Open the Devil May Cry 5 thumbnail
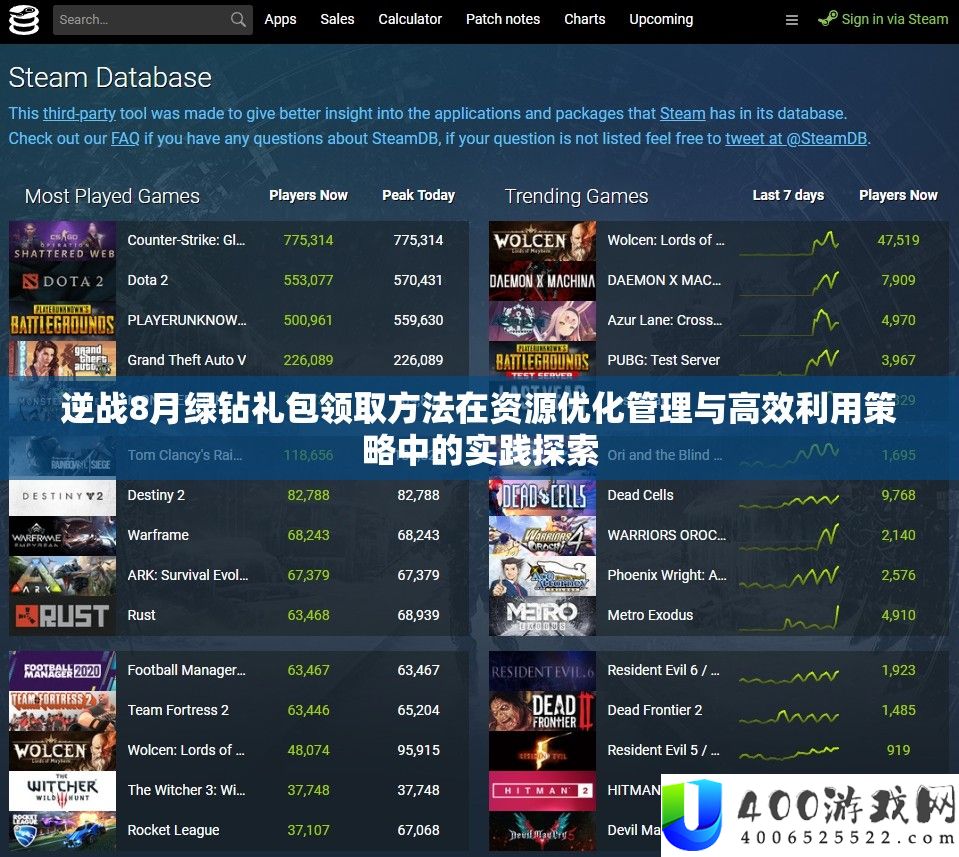 click(x=542, y=831)
